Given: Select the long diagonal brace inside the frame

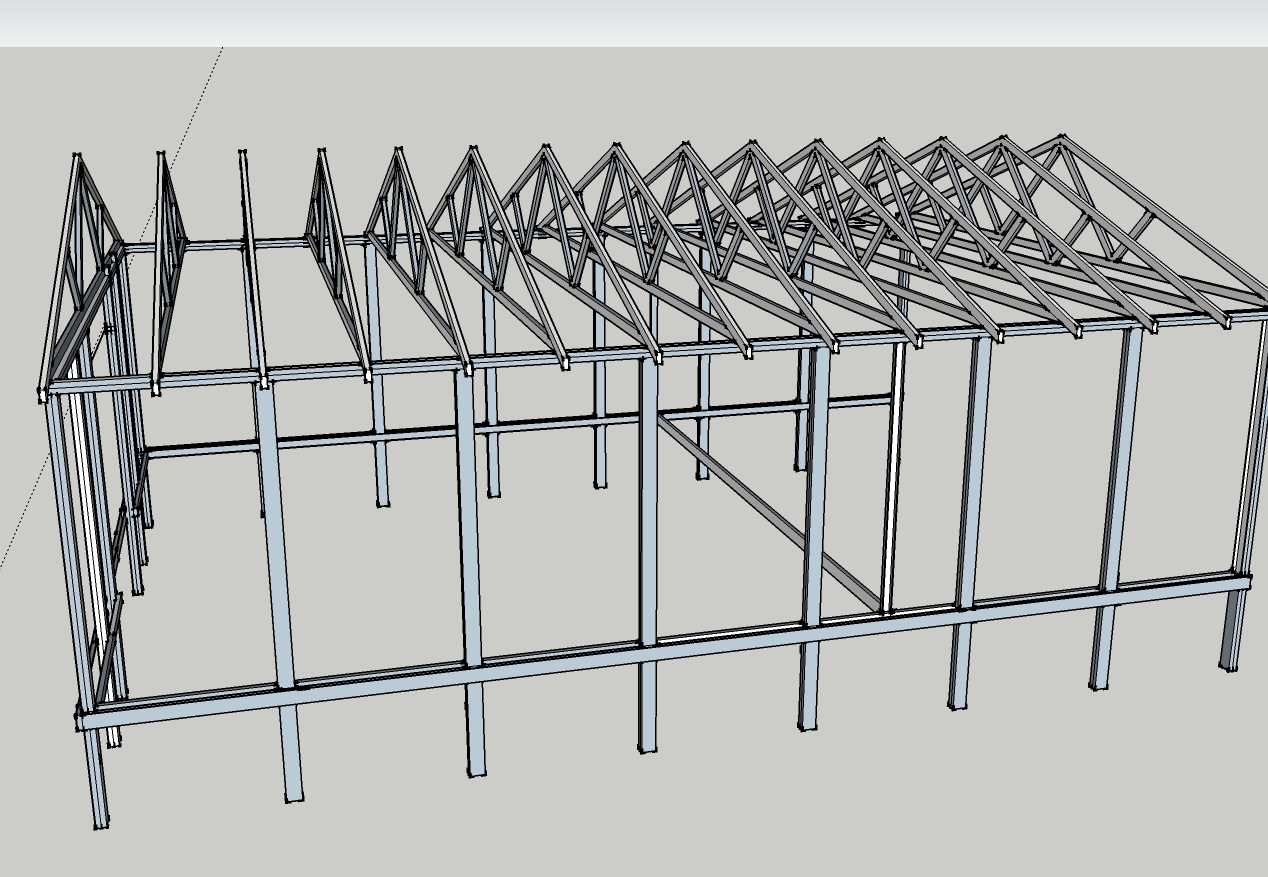Looking at the screenshot, I should [x=768, y=512].
